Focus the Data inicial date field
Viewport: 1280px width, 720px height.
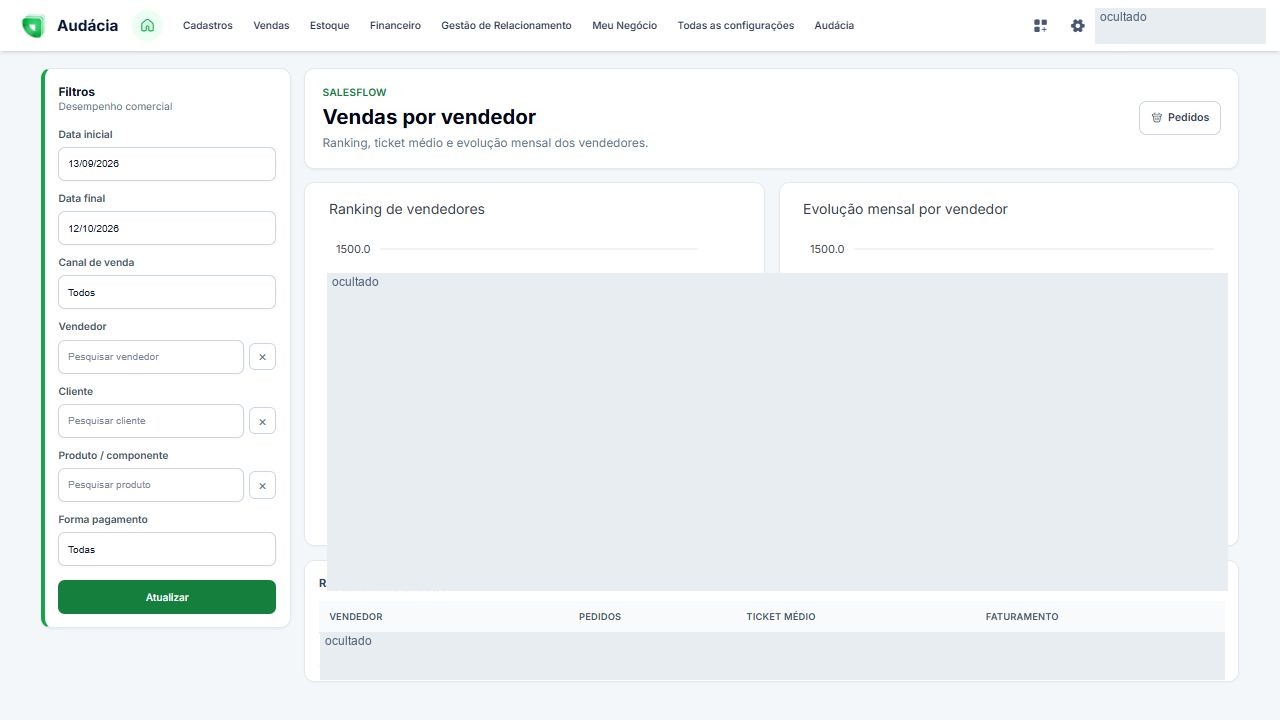(x=167, y=164)
